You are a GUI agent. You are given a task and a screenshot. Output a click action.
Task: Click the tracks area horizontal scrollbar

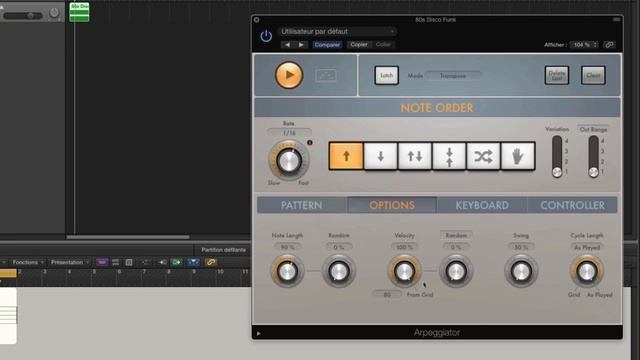[128, 237]
